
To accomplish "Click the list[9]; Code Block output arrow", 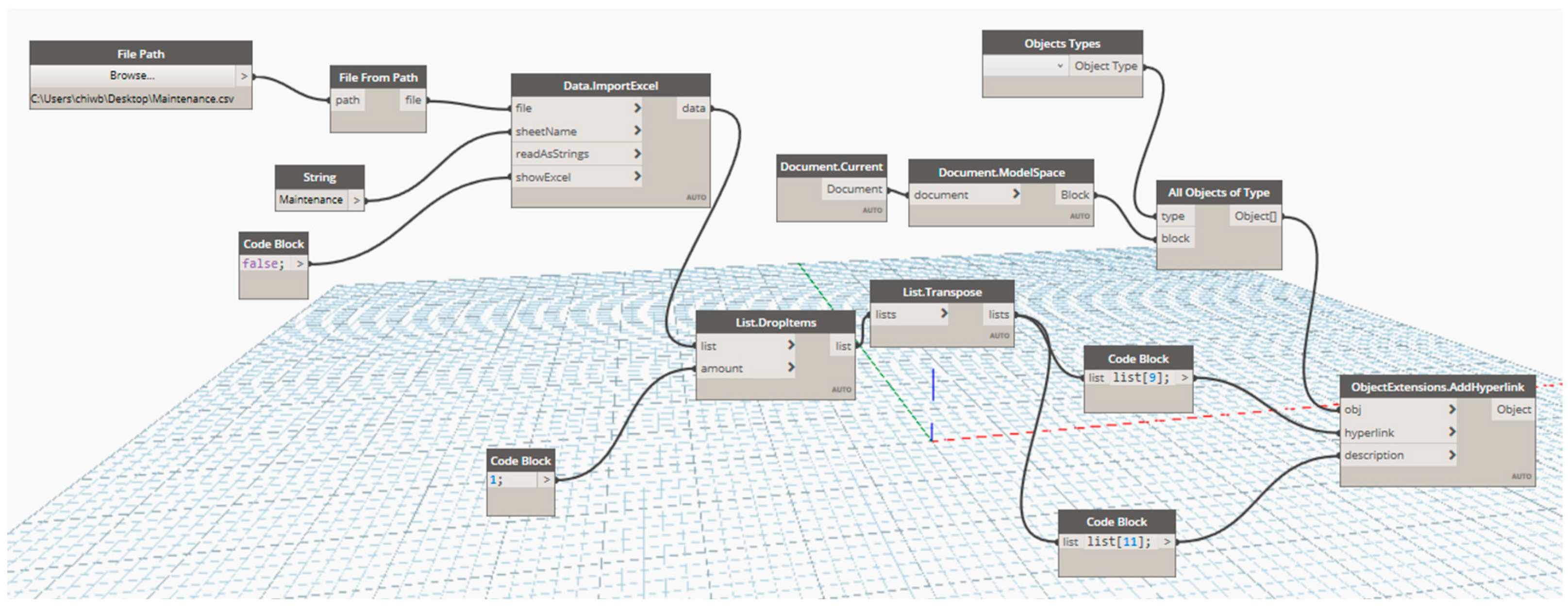I will [x=1184, y=378].
